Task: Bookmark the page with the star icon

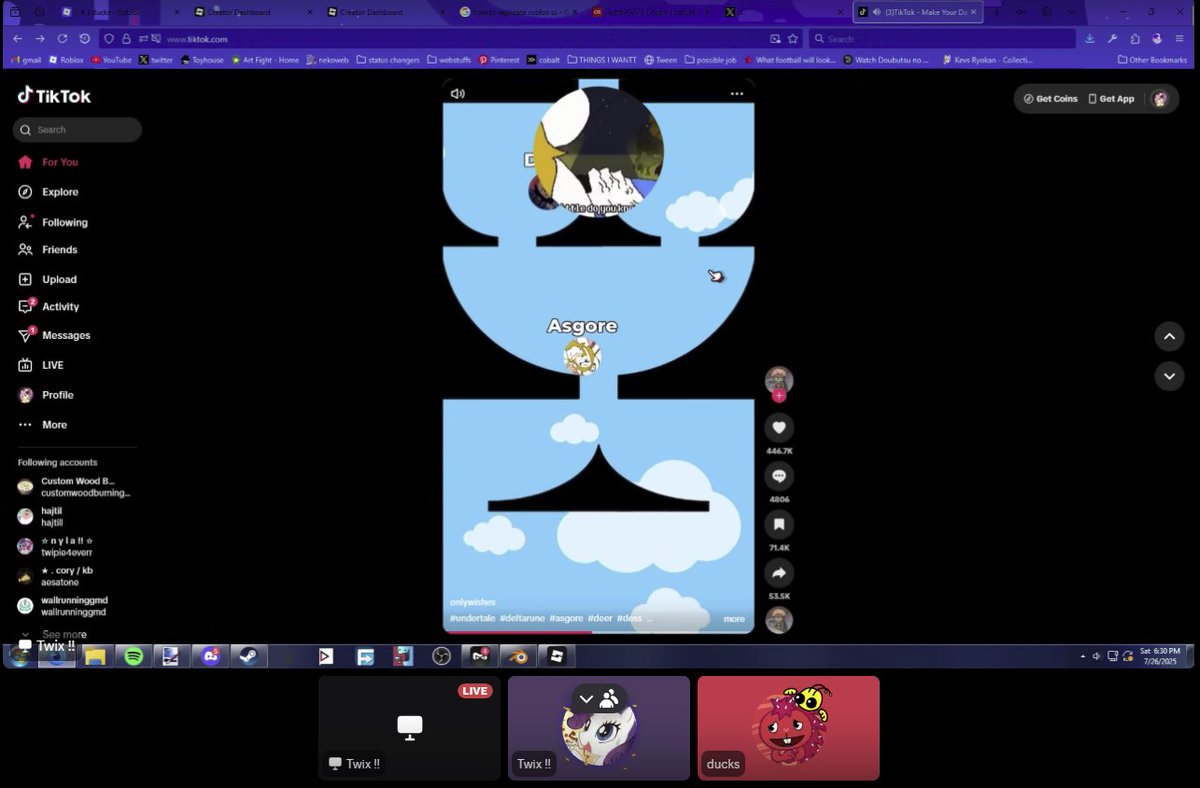Action: tap(793, 39)
